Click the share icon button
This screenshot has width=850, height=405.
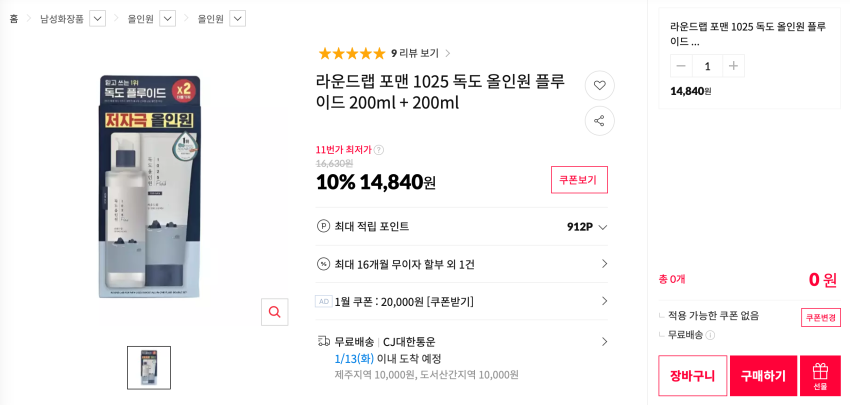(599, 121)
